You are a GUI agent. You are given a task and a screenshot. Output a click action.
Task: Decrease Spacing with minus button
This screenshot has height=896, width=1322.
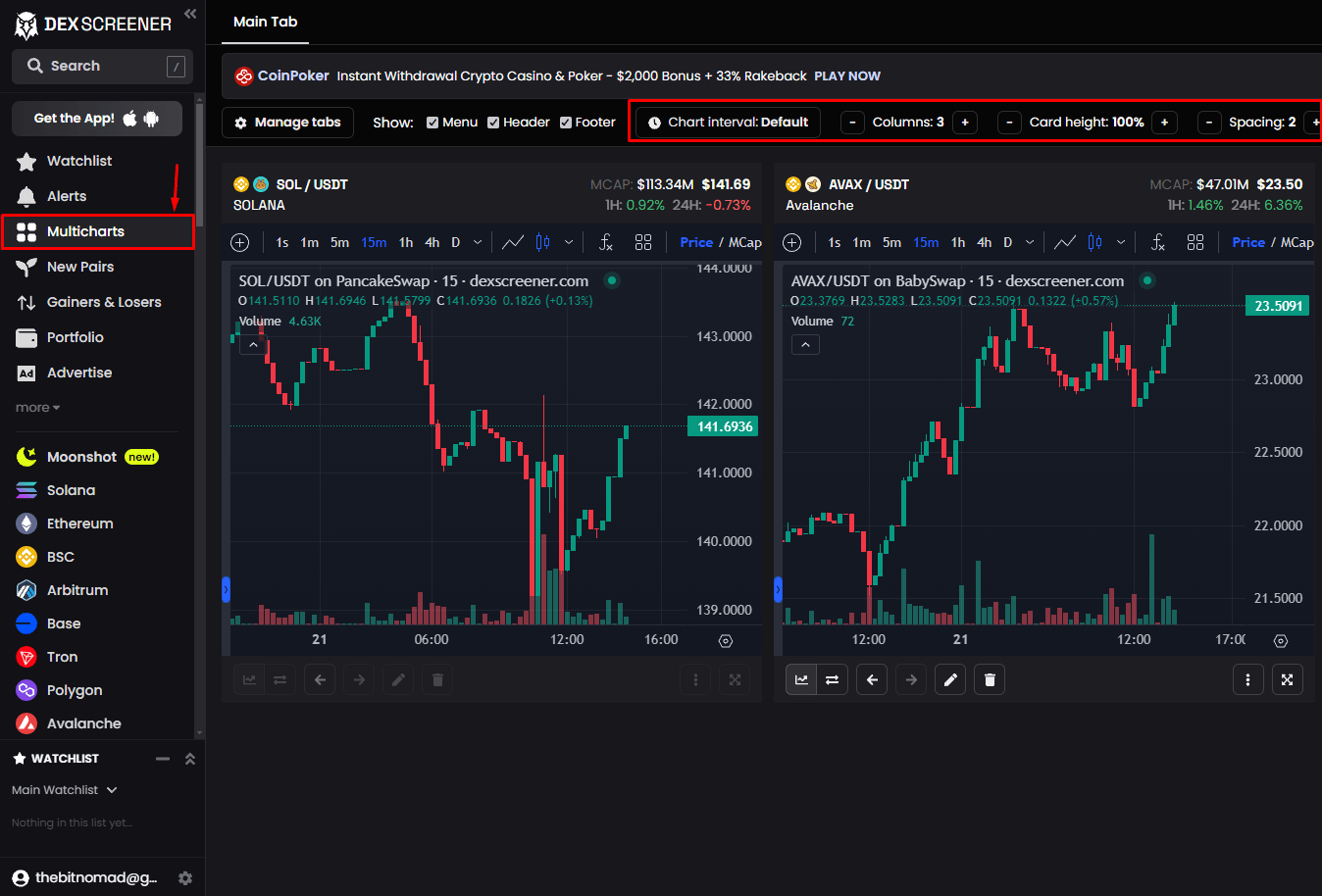click(x=1209, y=123)
